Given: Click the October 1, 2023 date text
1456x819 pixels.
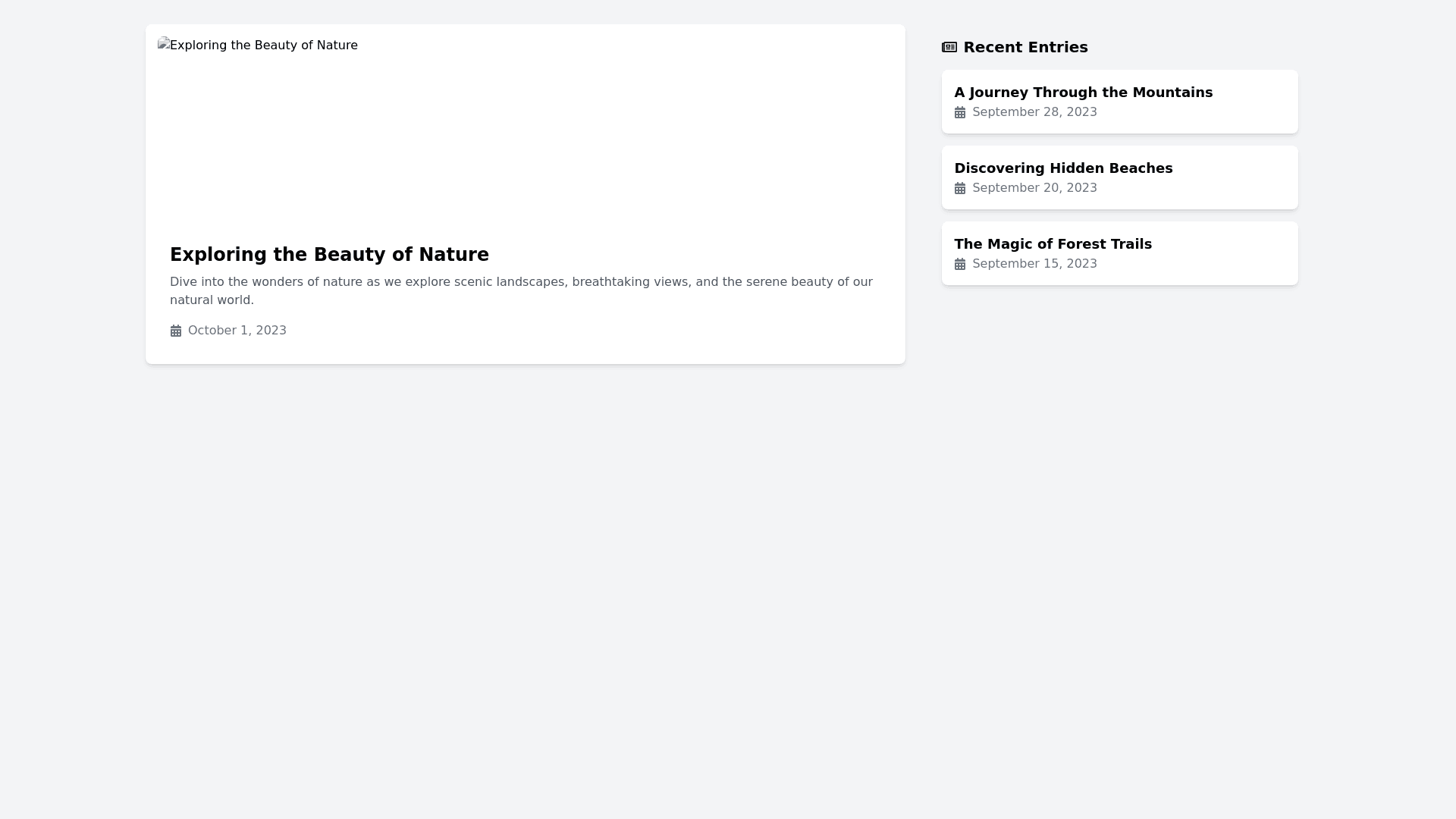Looking at the screenshot, I should coord(237,331).
